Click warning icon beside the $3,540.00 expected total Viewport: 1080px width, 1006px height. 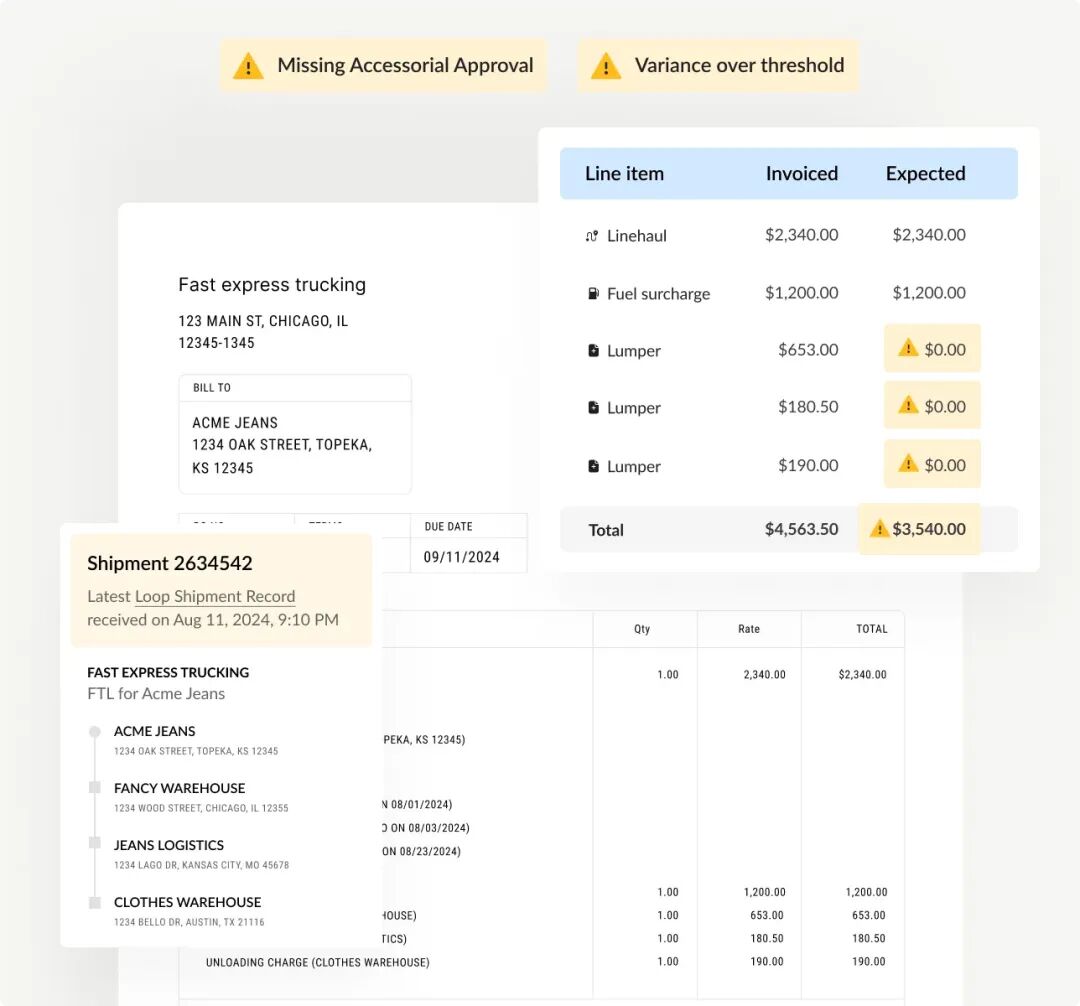pos(879,529)
